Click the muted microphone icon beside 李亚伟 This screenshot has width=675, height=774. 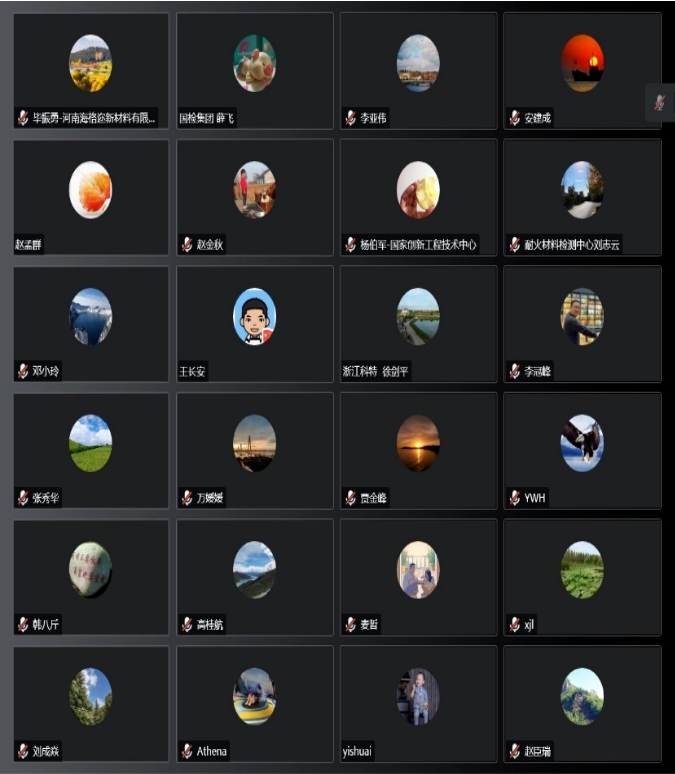click(x=351, y=118)
